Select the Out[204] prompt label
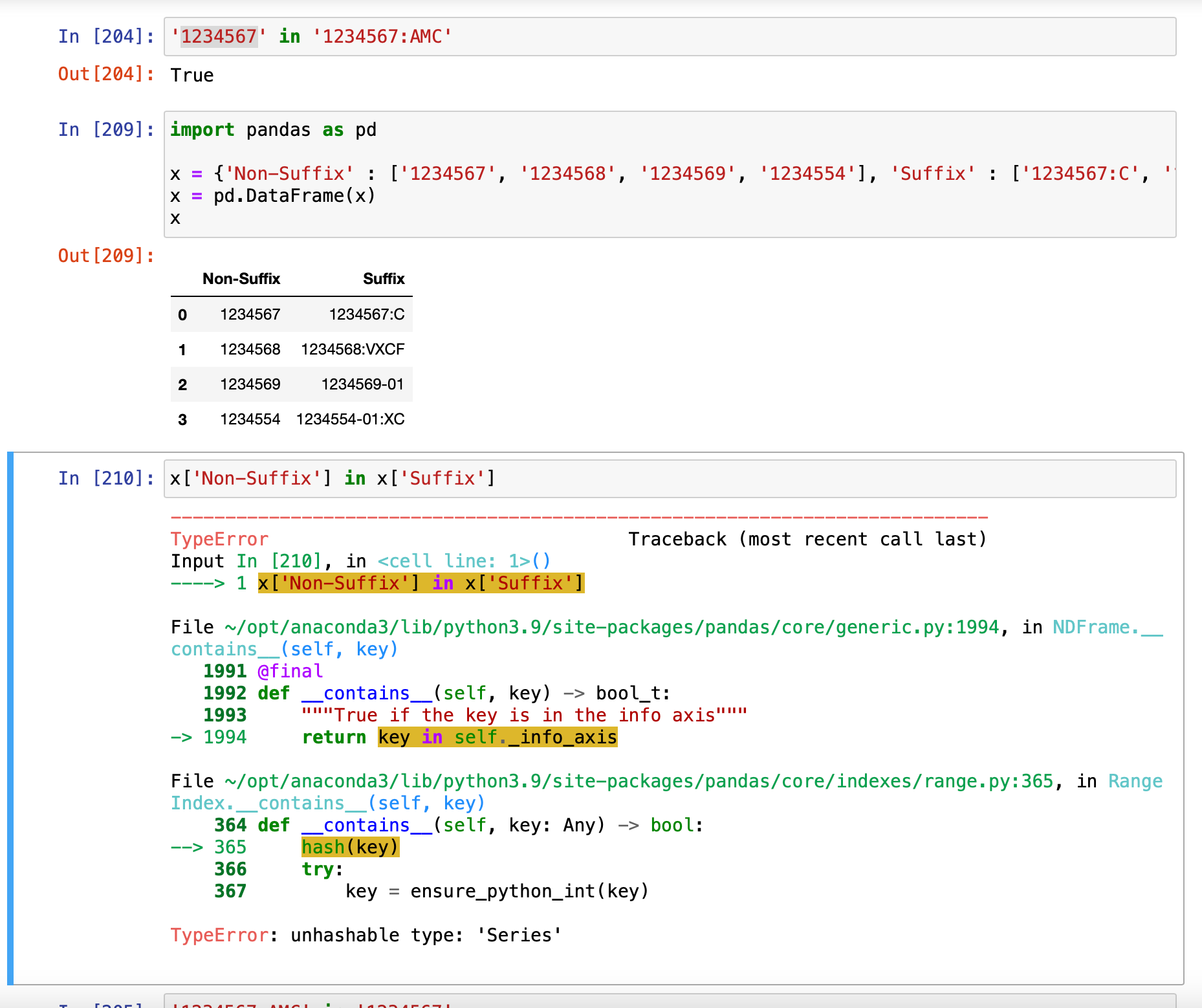1202x1008 pixels. tap(107, 74)
